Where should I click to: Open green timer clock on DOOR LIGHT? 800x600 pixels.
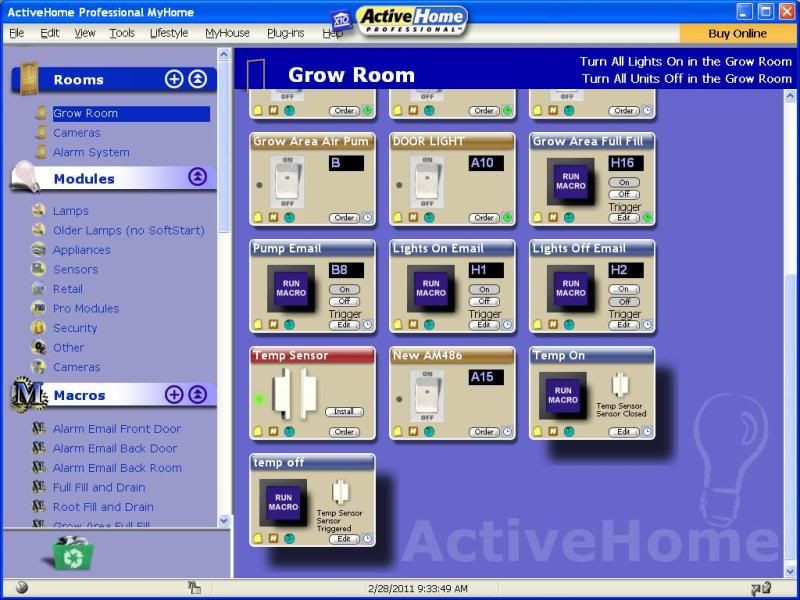[507, 218]
